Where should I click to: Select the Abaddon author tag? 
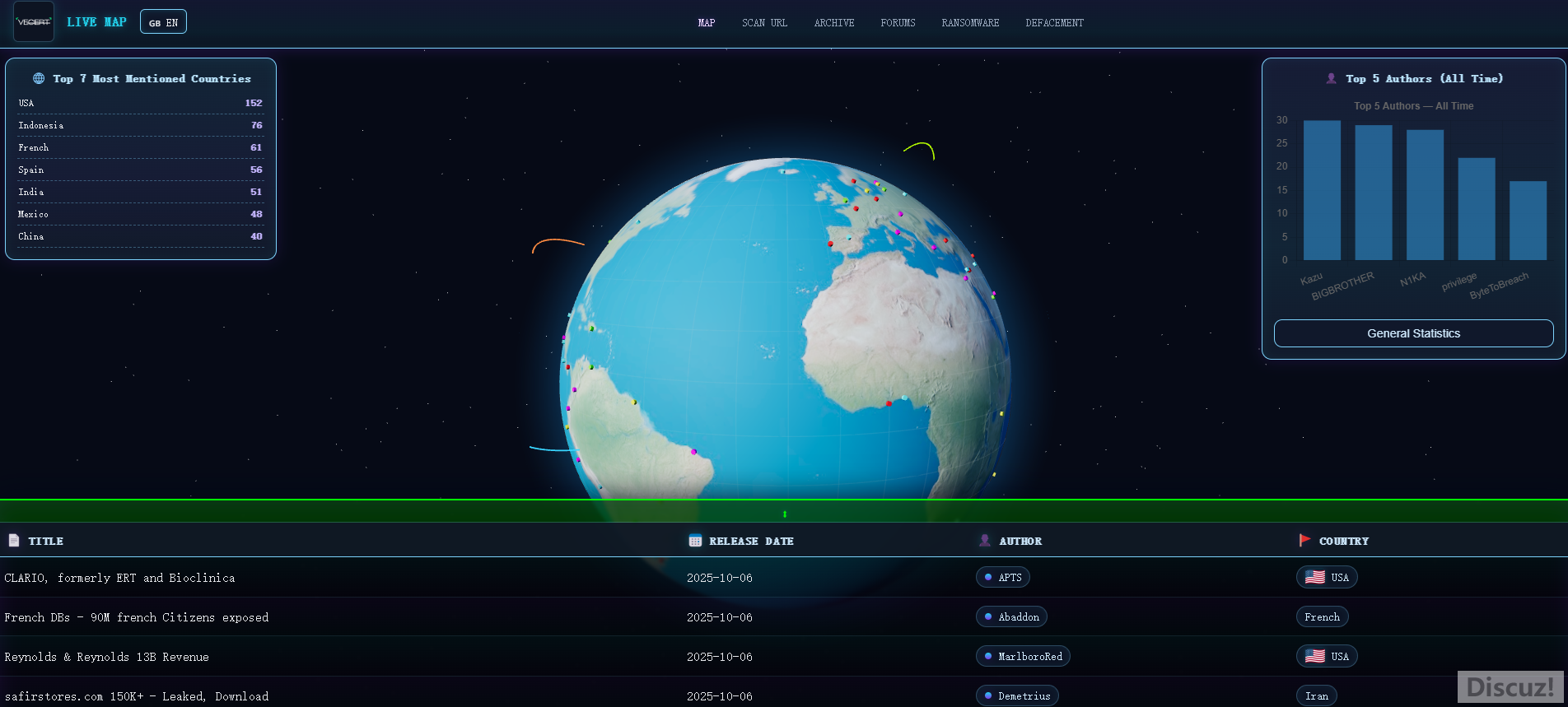(x=1011, y=617)
